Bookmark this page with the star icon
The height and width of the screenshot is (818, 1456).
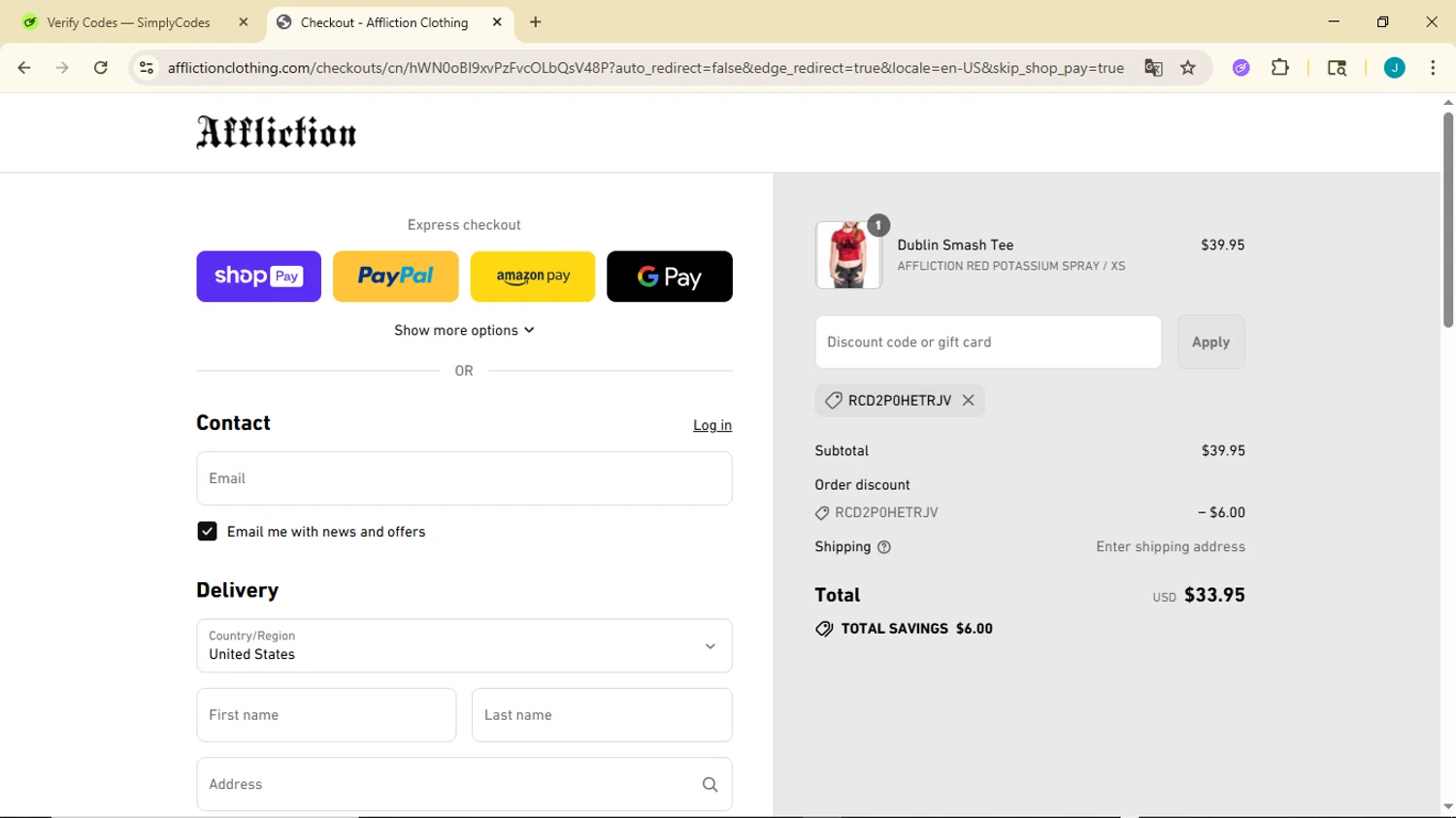pos(1188,68)
